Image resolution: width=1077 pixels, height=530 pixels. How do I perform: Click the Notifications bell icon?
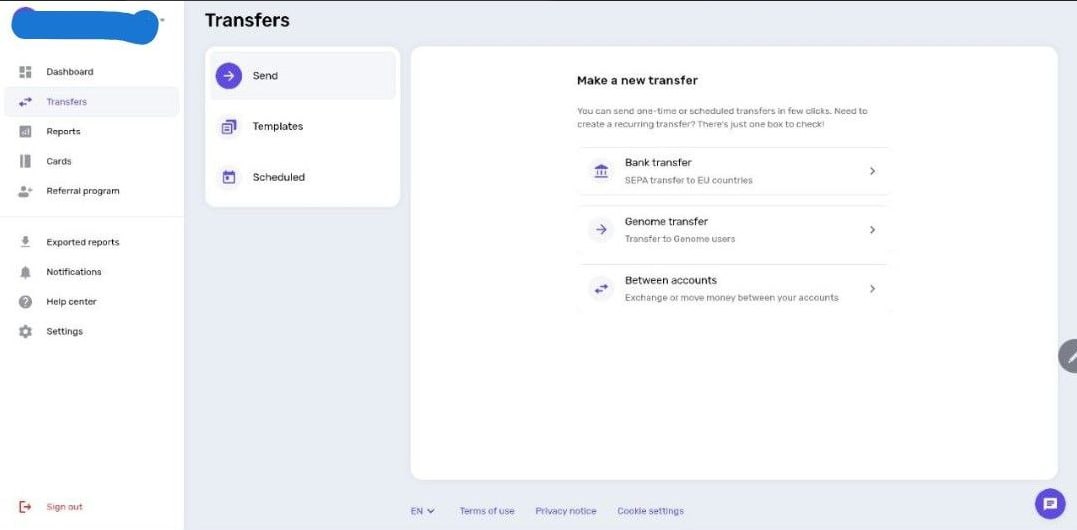pos(25,273)
